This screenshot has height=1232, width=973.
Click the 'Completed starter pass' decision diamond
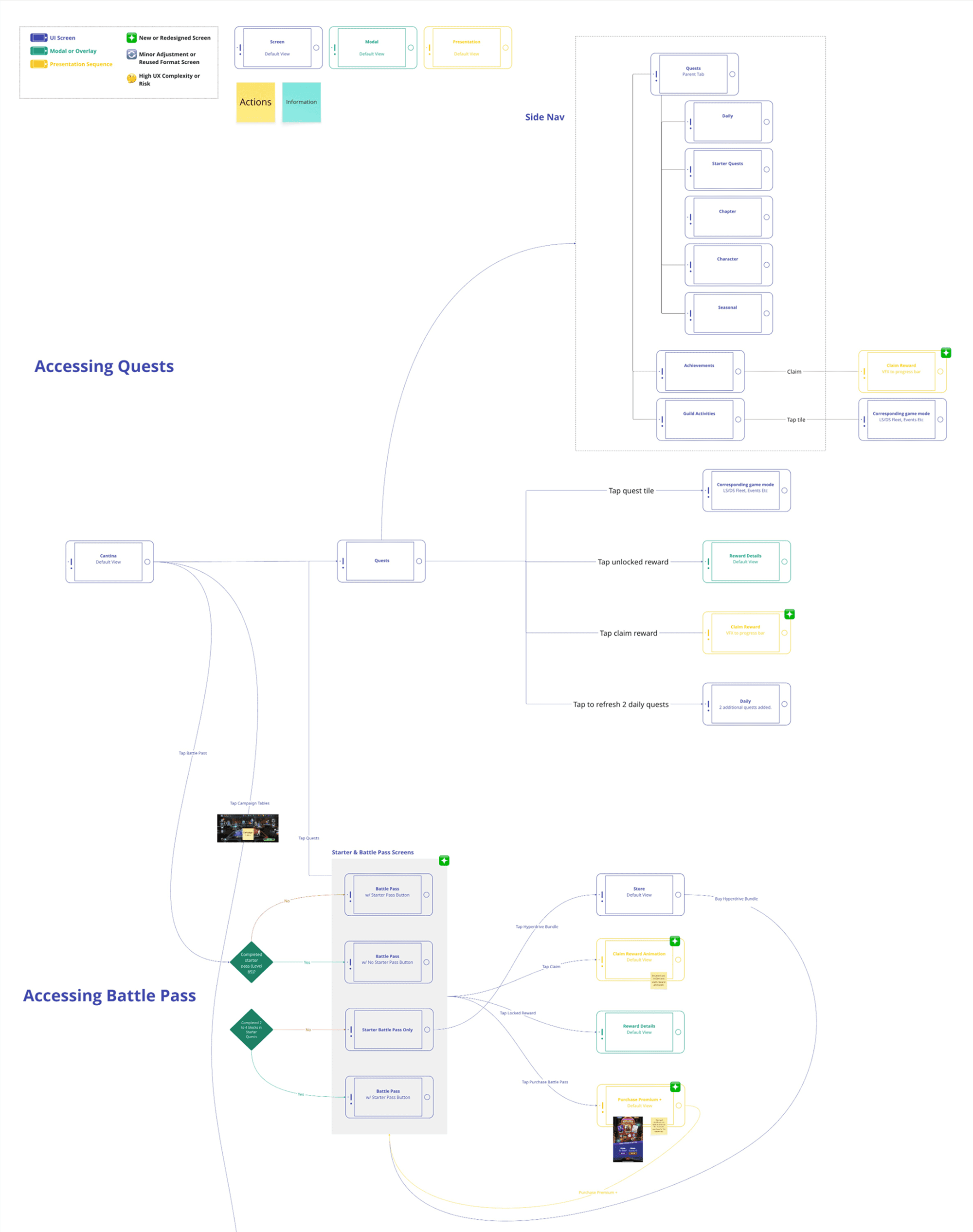251,962
